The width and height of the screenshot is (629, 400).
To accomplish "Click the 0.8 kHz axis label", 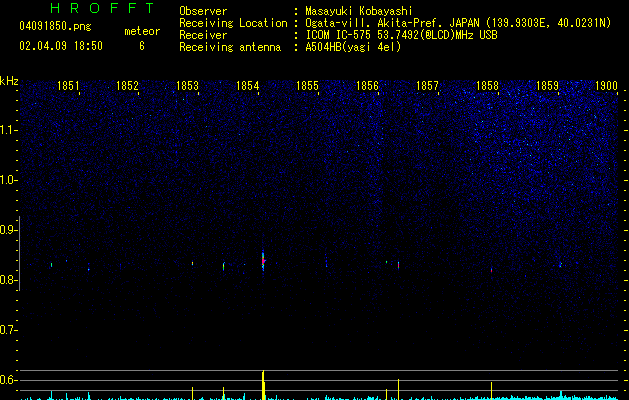I will 8,280.
